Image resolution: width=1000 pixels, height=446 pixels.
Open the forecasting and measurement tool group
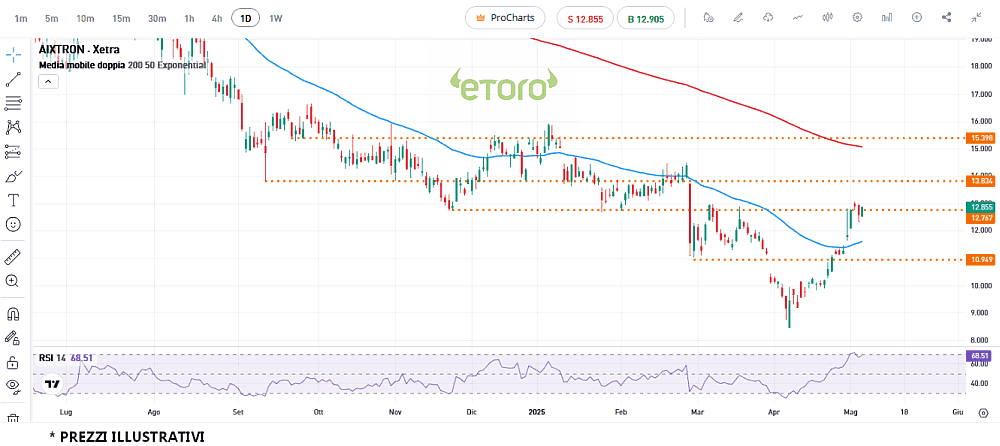13,152
